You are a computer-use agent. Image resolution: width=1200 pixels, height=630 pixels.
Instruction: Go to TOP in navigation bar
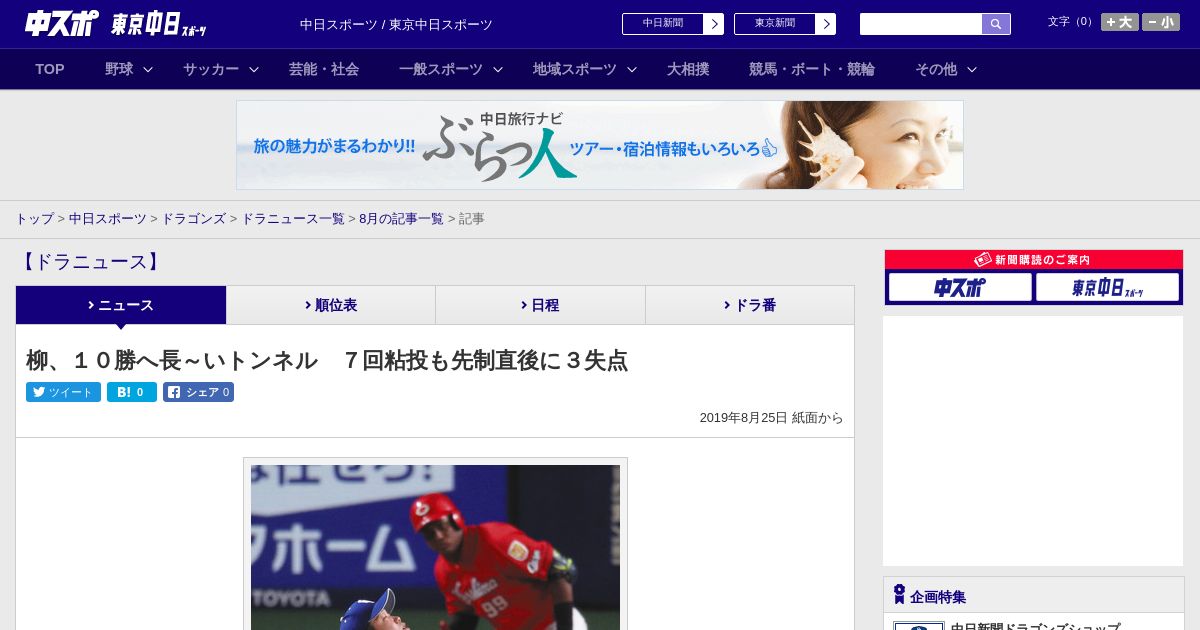pyautogui.click(x=50, y=69)
